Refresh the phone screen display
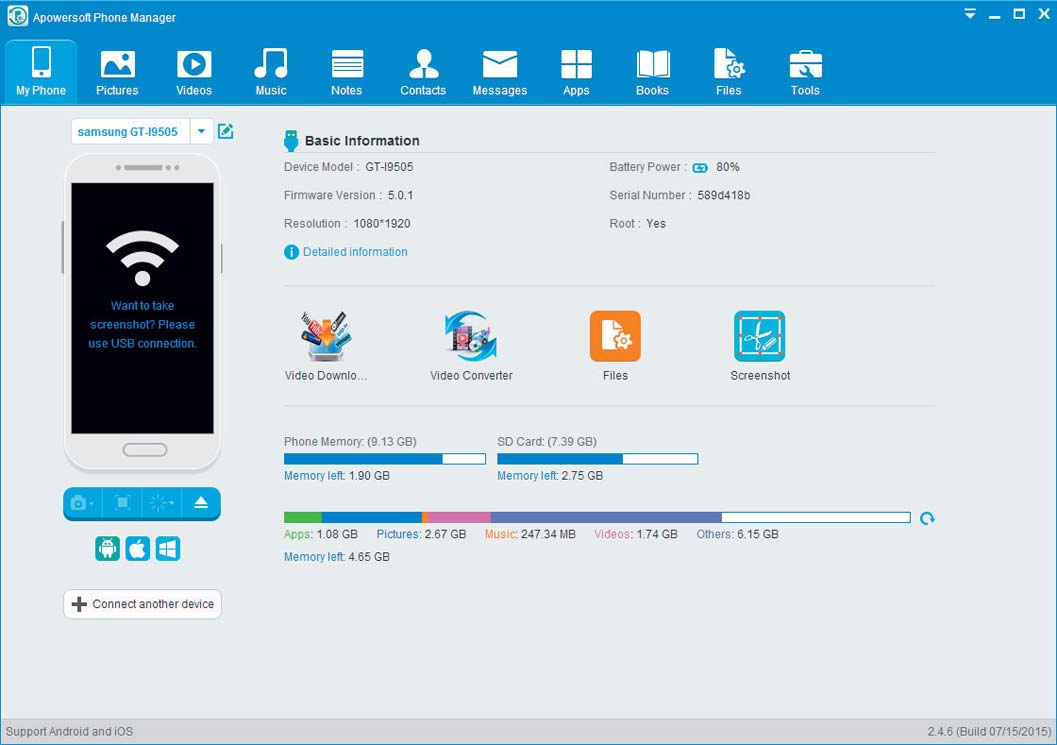The height and width of the screenshot is (745, 1057). click(161, 503)
